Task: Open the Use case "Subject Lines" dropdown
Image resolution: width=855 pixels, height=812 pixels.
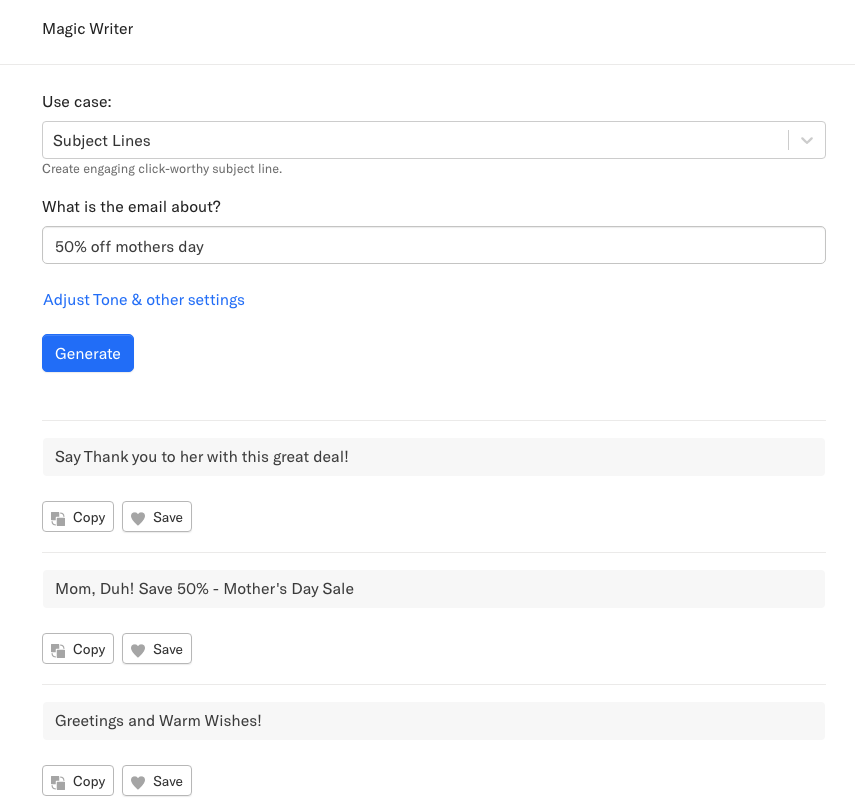Action: (x=414, y=141)
